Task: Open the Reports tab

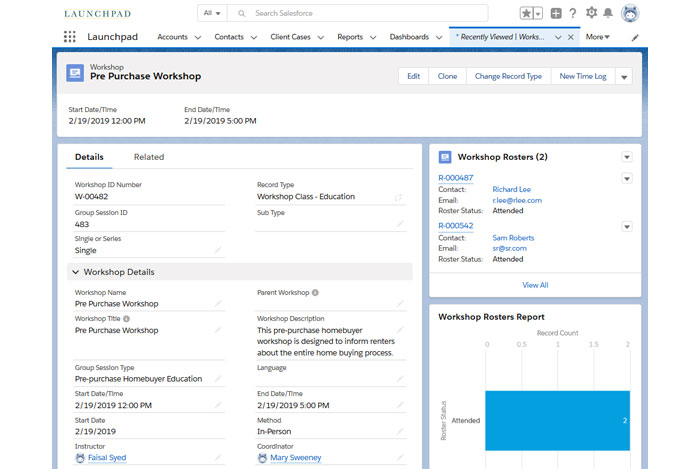Action: click(x=350, y=37)
